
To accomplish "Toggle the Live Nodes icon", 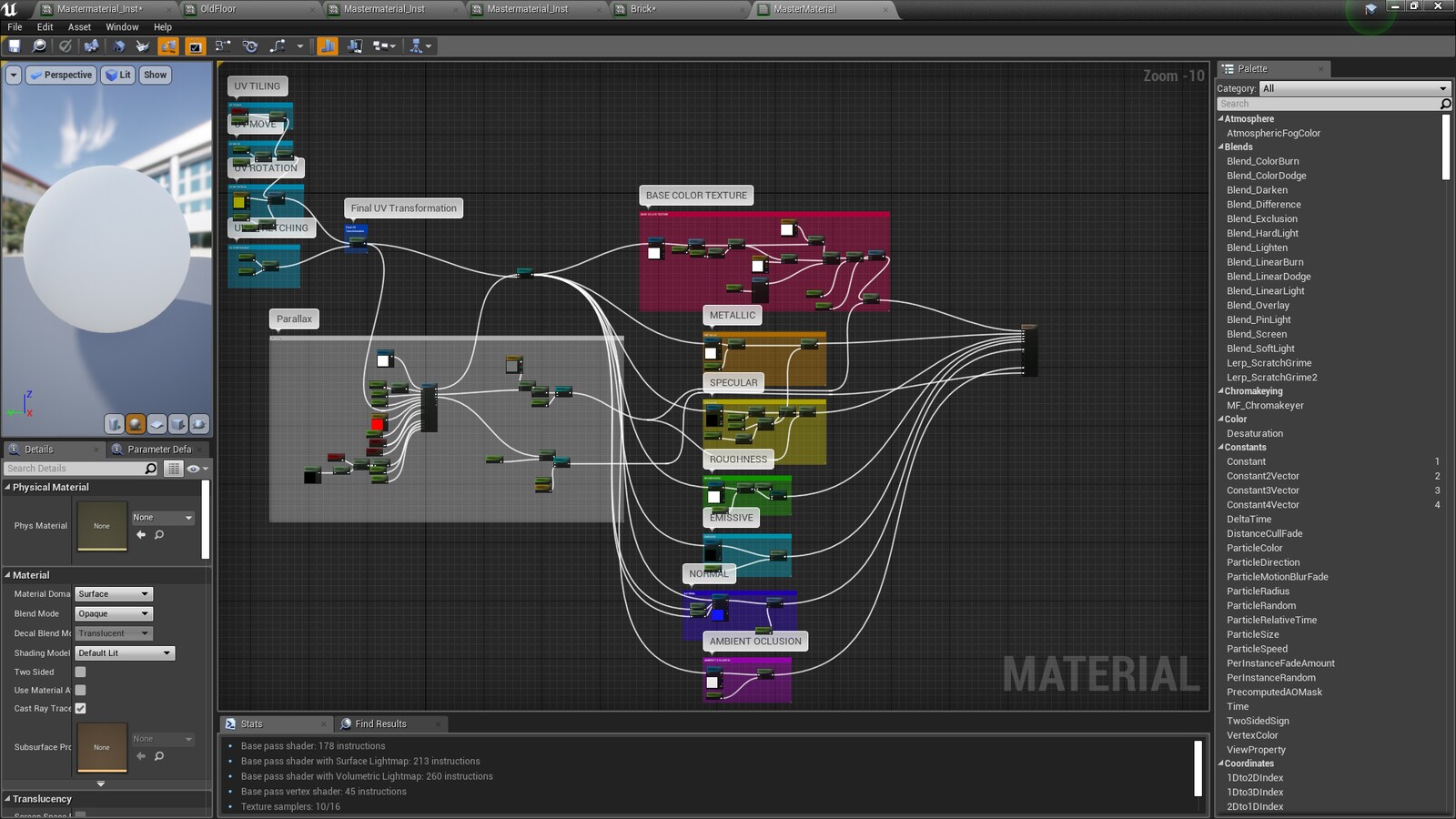I will 194,45.
